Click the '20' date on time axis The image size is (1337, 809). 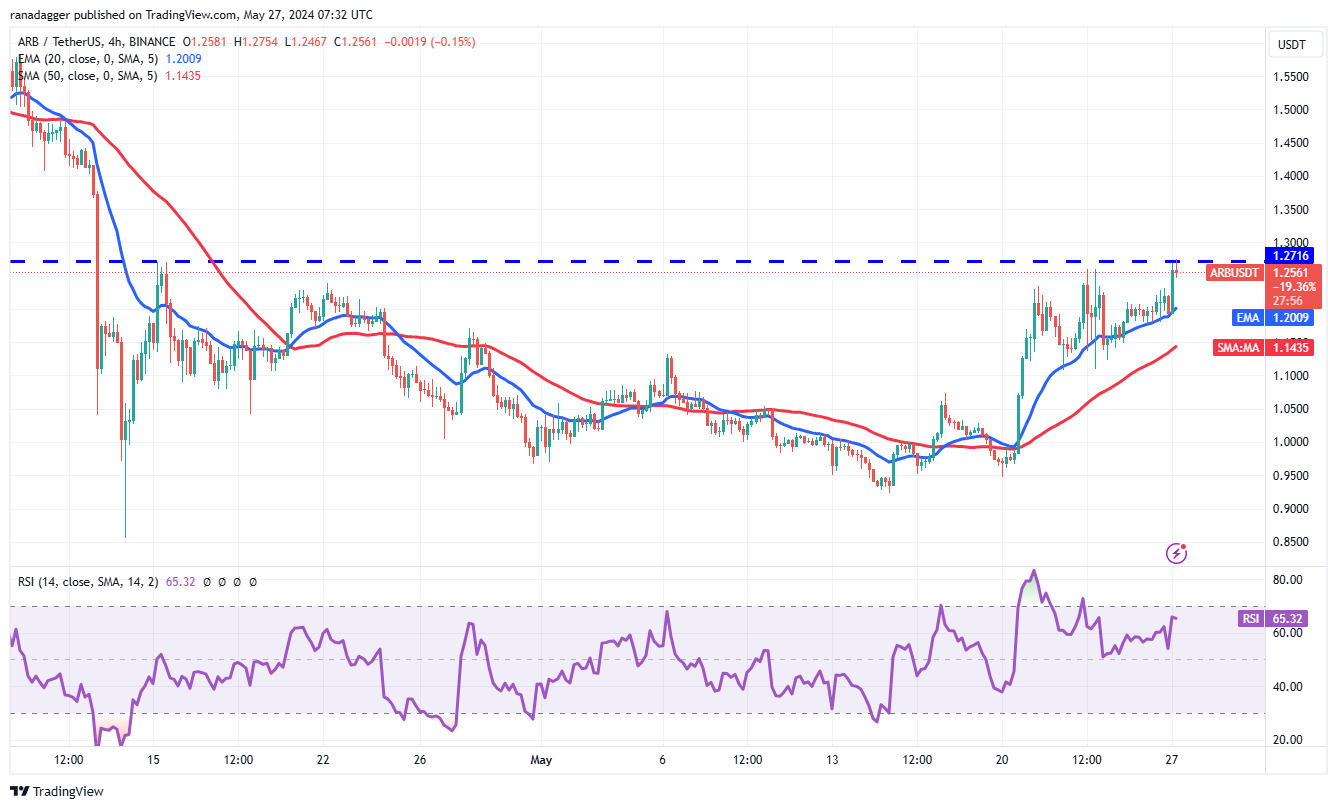1003,759
